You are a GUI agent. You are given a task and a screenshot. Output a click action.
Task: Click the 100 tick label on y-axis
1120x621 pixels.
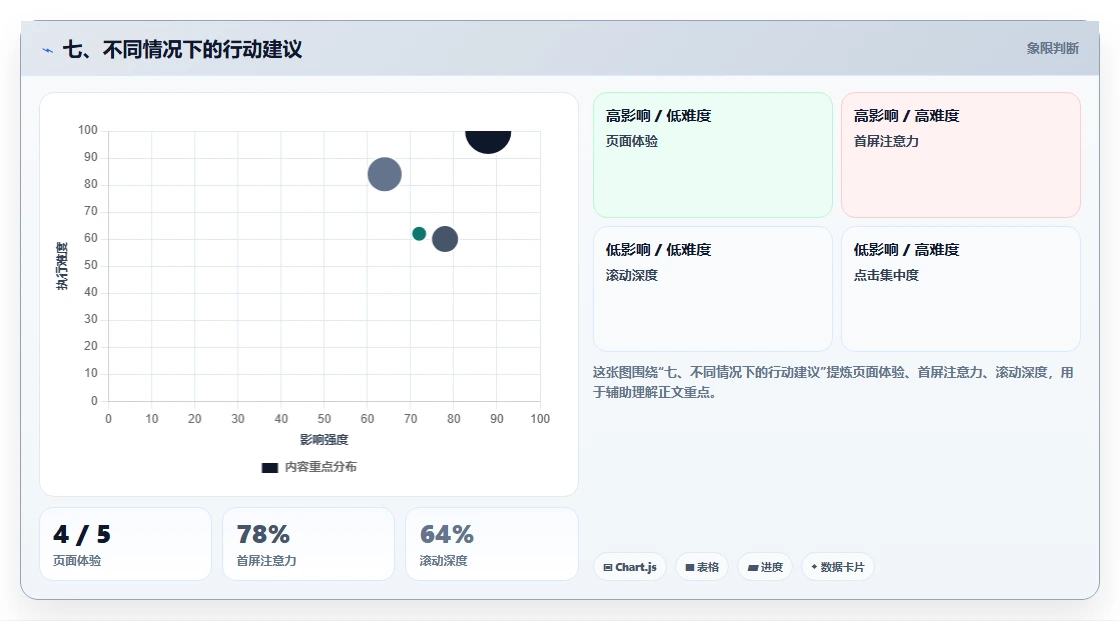tap(88, 130)
